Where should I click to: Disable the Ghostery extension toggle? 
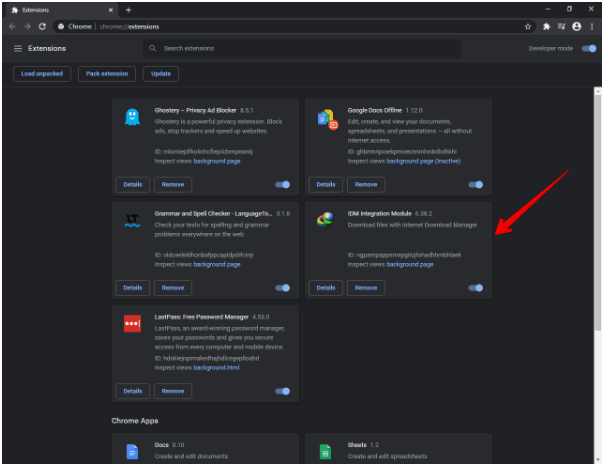(282, 184)
